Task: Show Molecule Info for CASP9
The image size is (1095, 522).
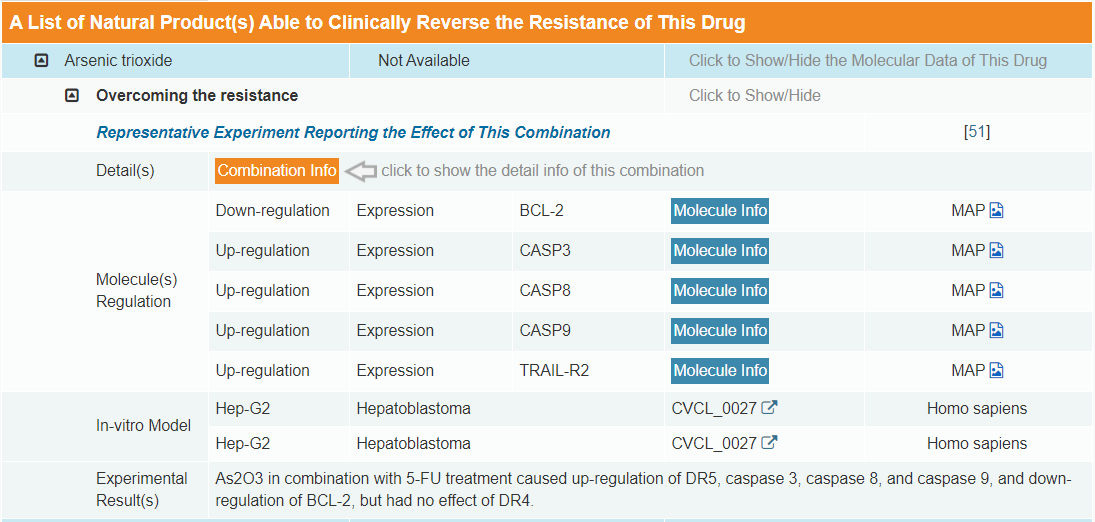Action: (720, 331)
